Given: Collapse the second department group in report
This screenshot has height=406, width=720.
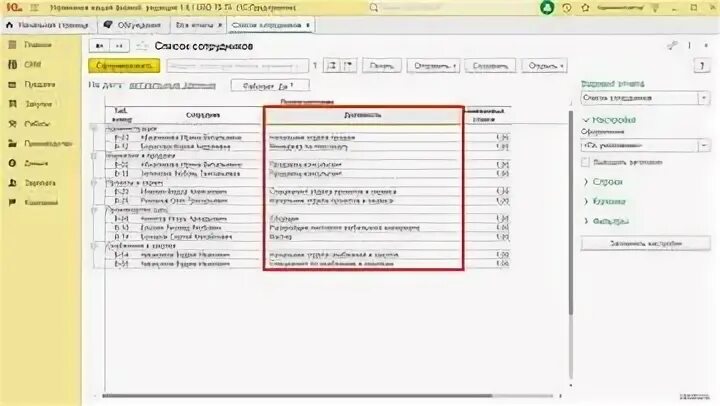Looking at the screenshot, I should (94, 156).
